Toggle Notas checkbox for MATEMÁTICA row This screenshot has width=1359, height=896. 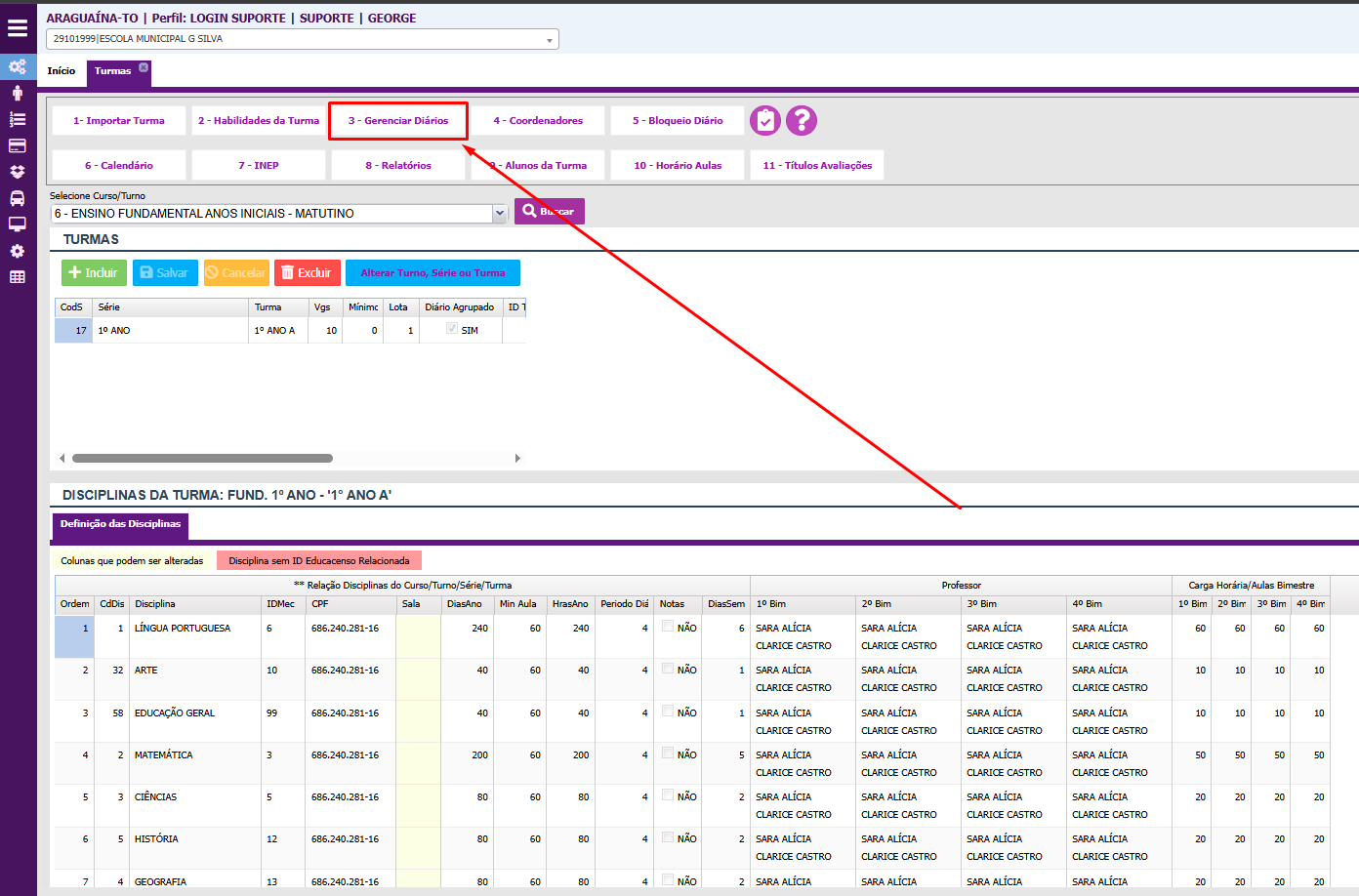(668, 753)
